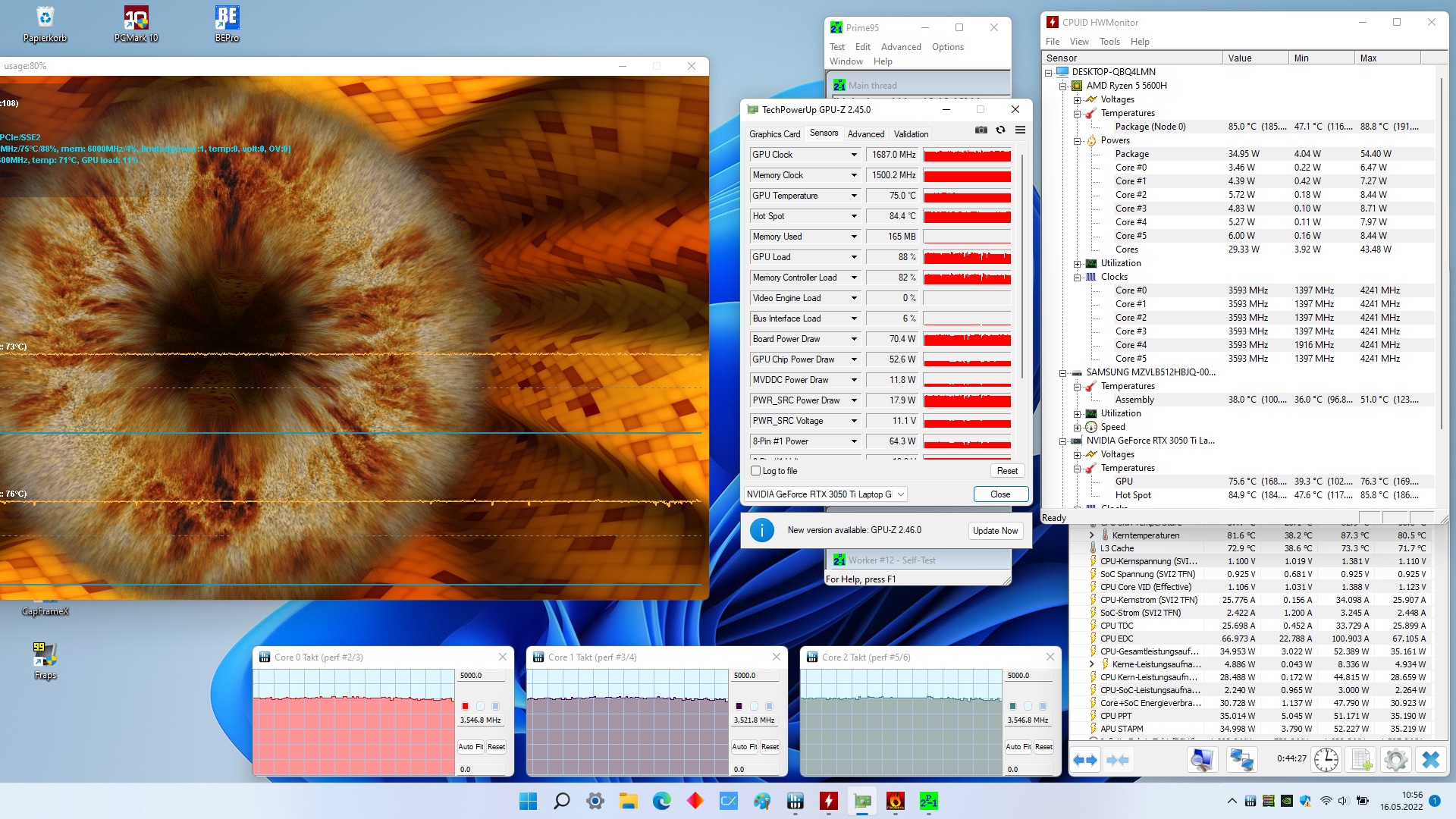Click the HWiNFO blue X close icon
The width and height of the screenshot is (1456, 819).
pos(1431,760)
